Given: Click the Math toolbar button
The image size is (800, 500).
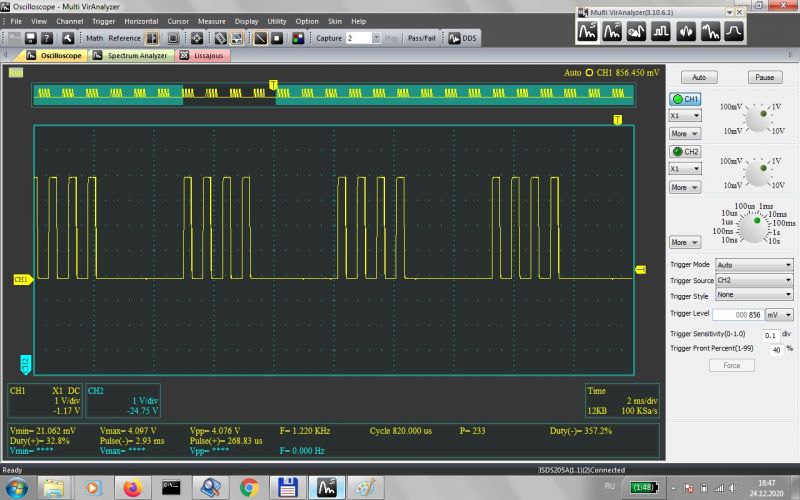Looking at the screenshot, I should pos(94,38).
